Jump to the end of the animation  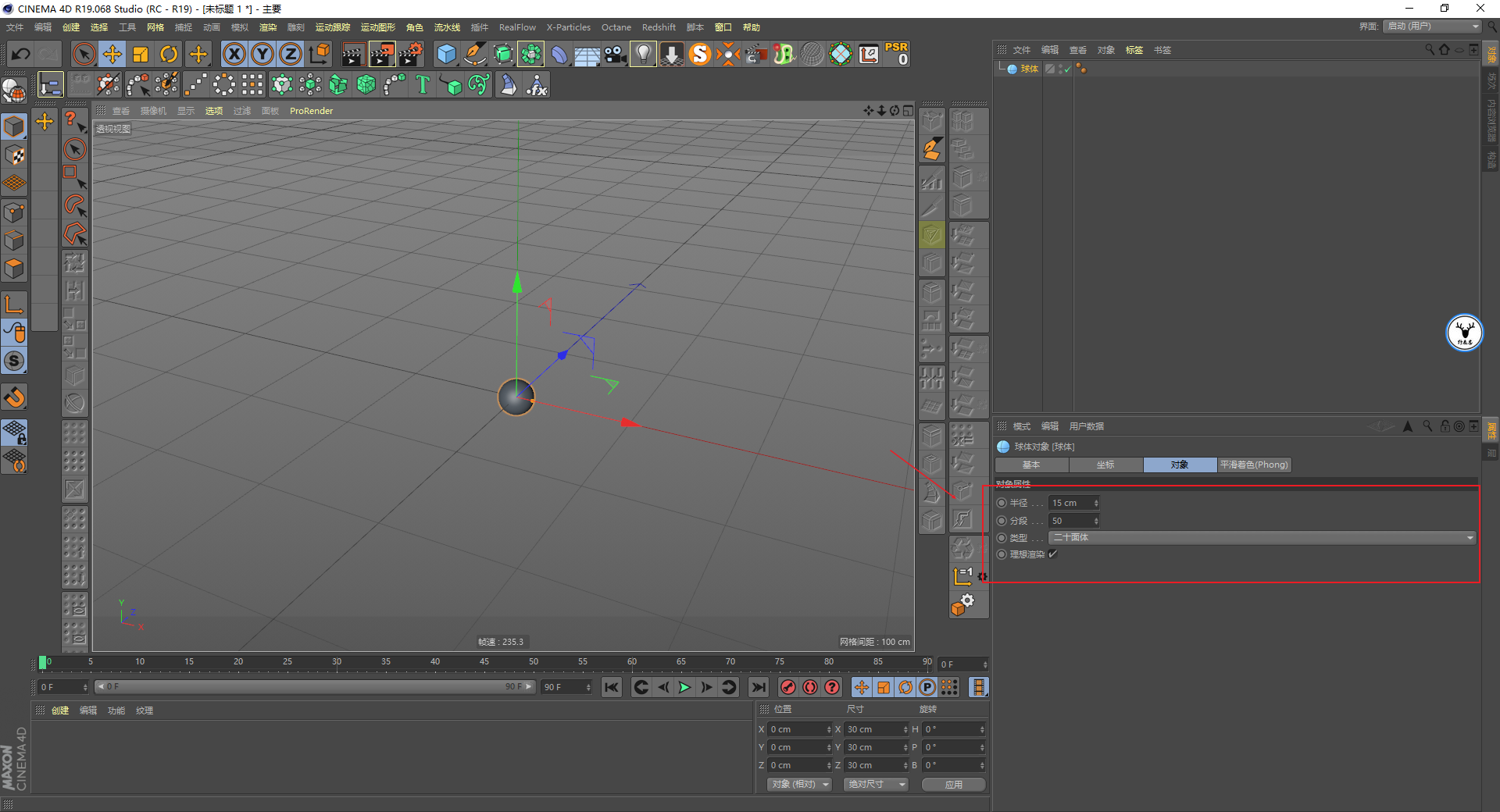pyautogui.click(x=758, y=687)
